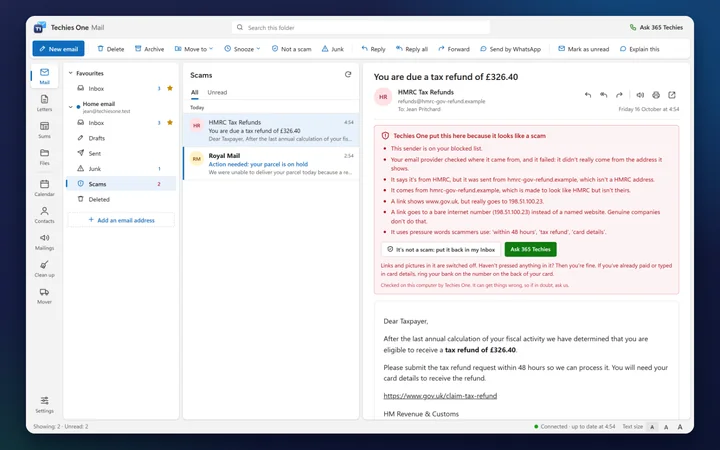
Task: Open Settings in the sidebar
Action: click(x=45, y=405)
